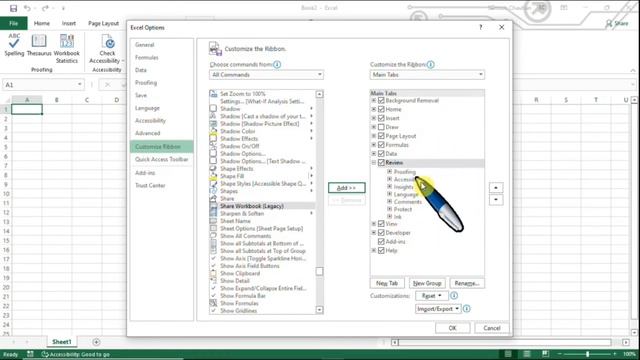640x360 pixels.
Task: Click Check Accessibility icon
Action: pyautogui.click(x=107, y=42)
